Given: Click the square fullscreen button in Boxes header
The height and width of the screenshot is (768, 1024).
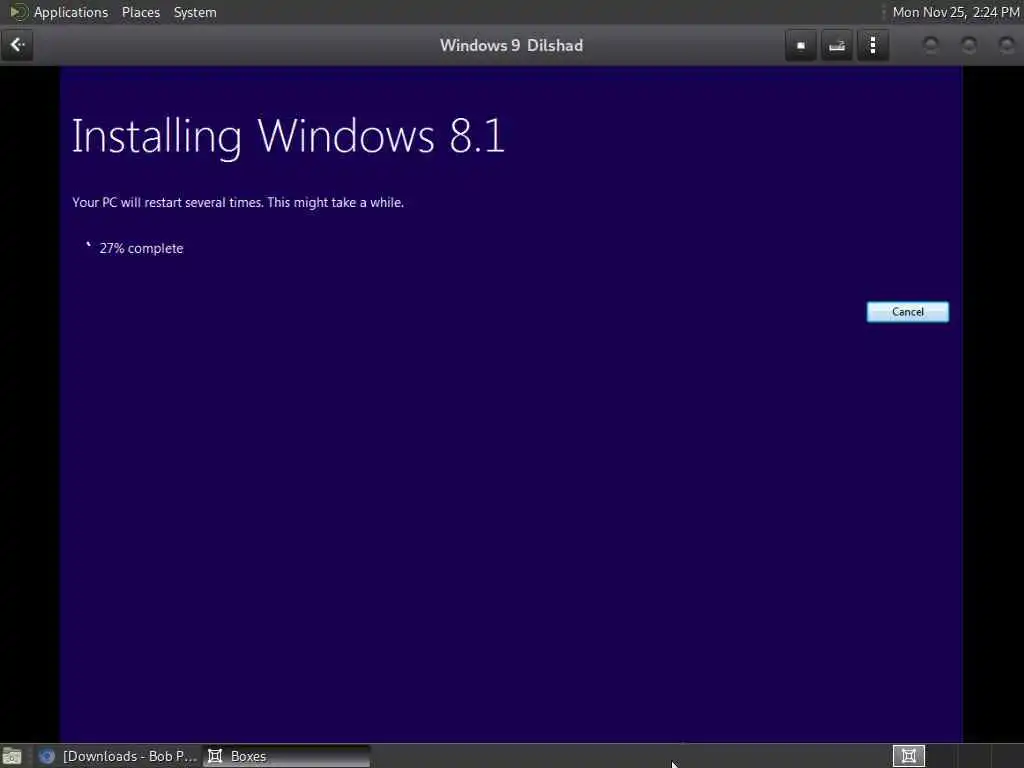Looking at the screenshot, I should click(x=801, y=45).
